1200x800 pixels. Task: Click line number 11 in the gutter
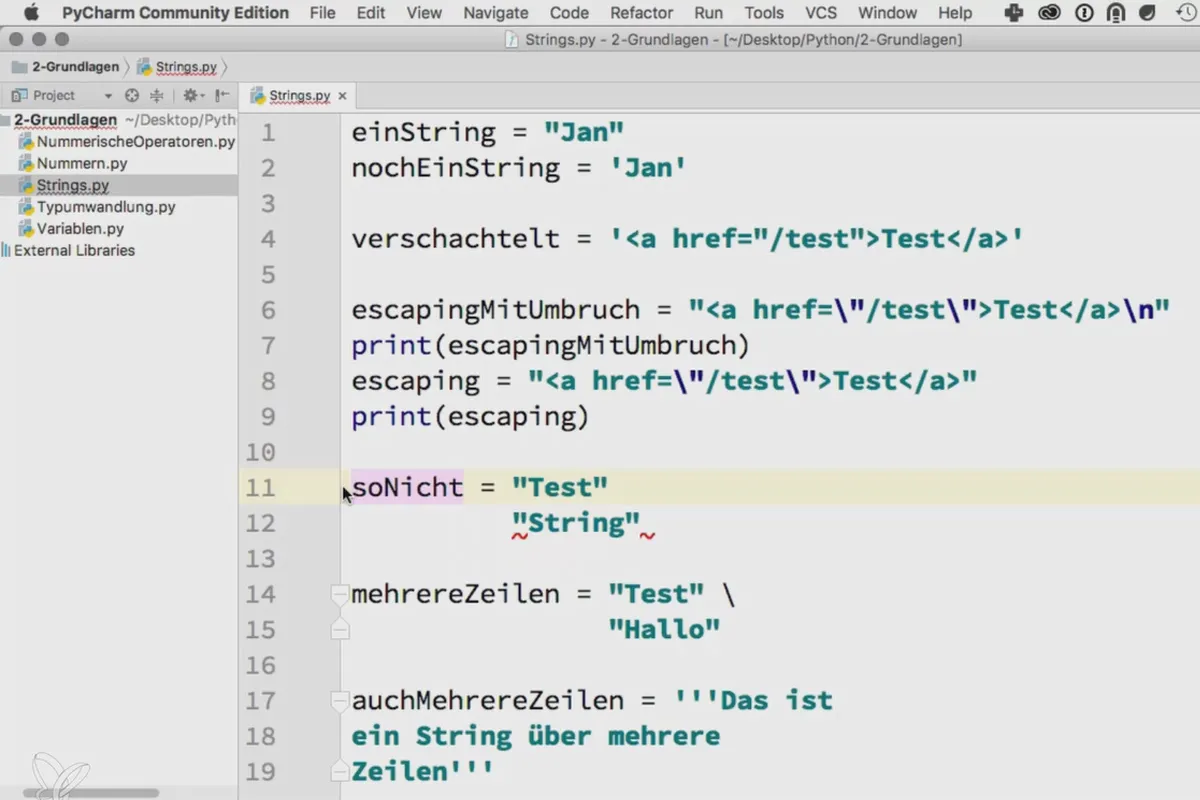pyautogui.click(x=260, y=488)
